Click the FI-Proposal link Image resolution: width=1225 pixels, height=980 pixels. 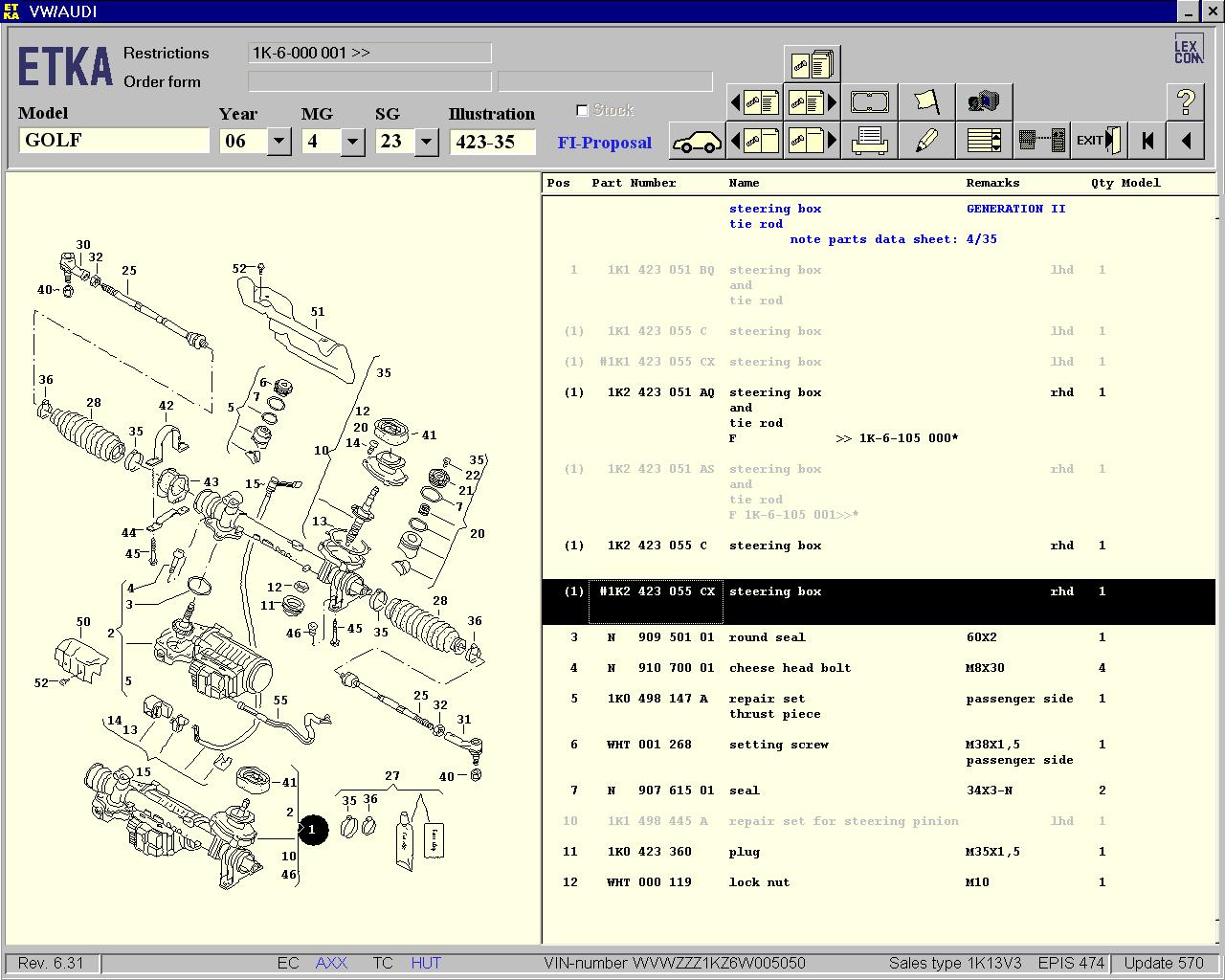(605, 143)
